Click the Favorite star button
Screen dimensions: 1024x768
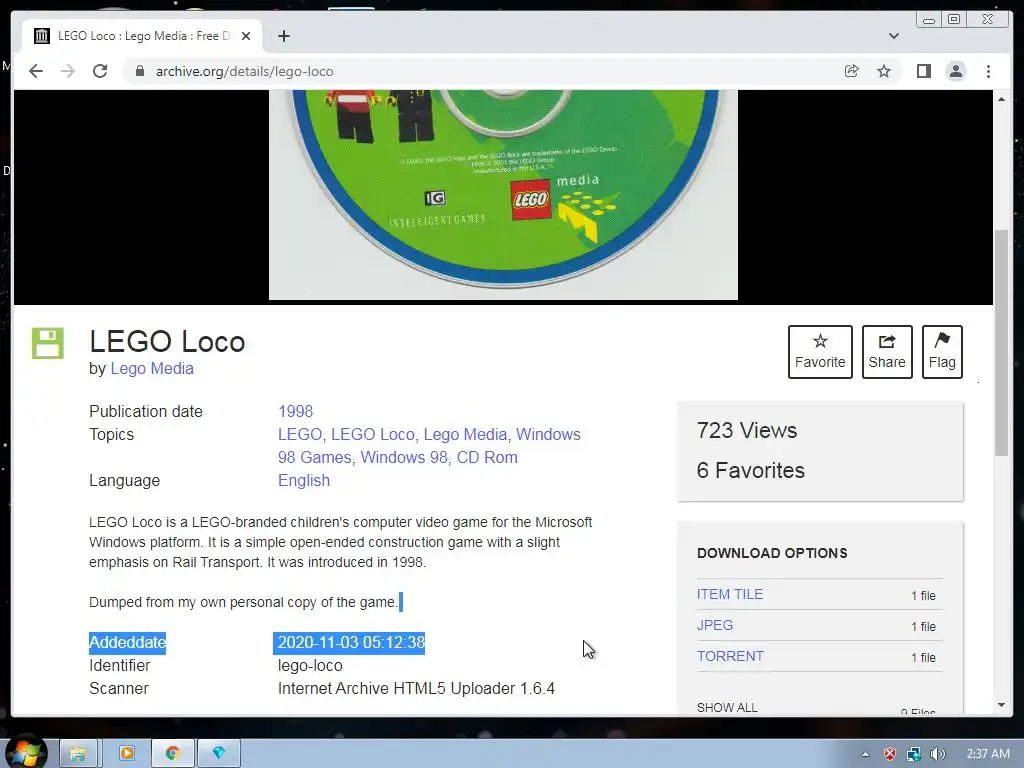coord(820,351)
